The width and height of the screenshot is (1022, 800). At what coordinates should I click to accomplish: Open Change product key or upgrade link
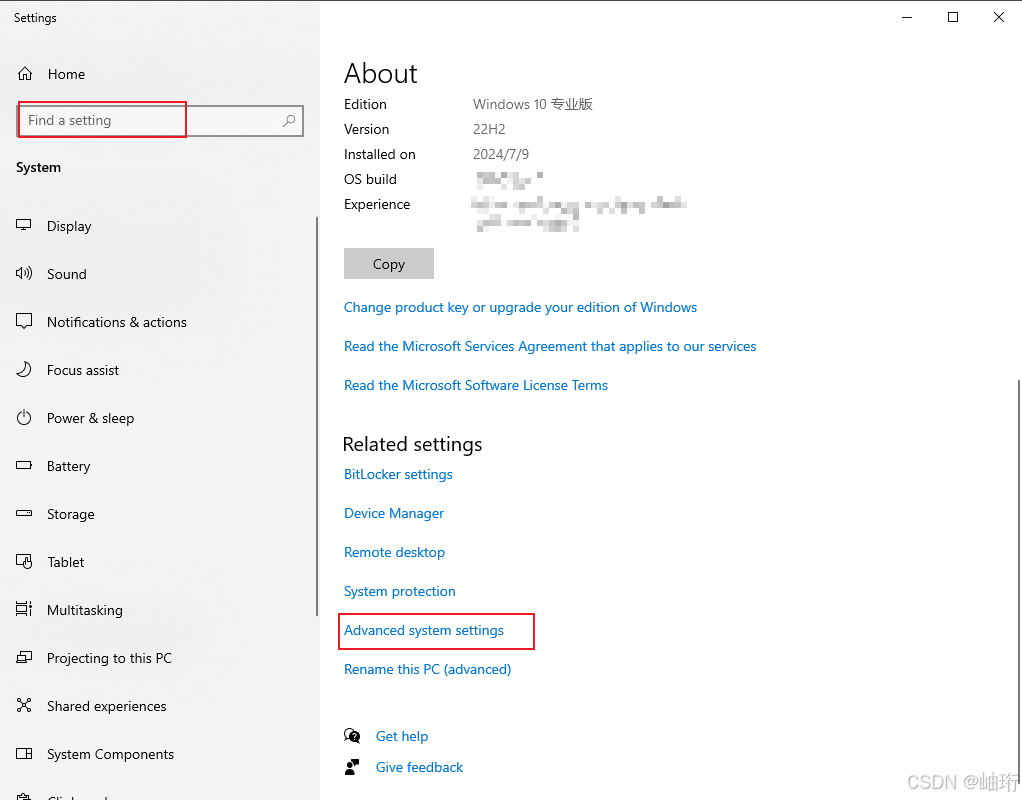[x=520, y=307]
